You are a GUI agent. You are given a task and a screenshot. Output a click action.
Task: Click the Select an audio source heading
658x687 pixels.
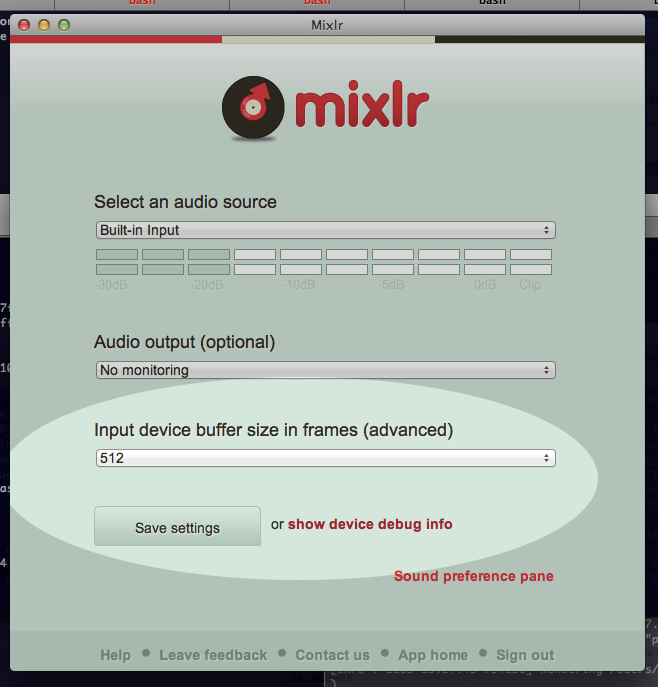[x=185, y=202]
